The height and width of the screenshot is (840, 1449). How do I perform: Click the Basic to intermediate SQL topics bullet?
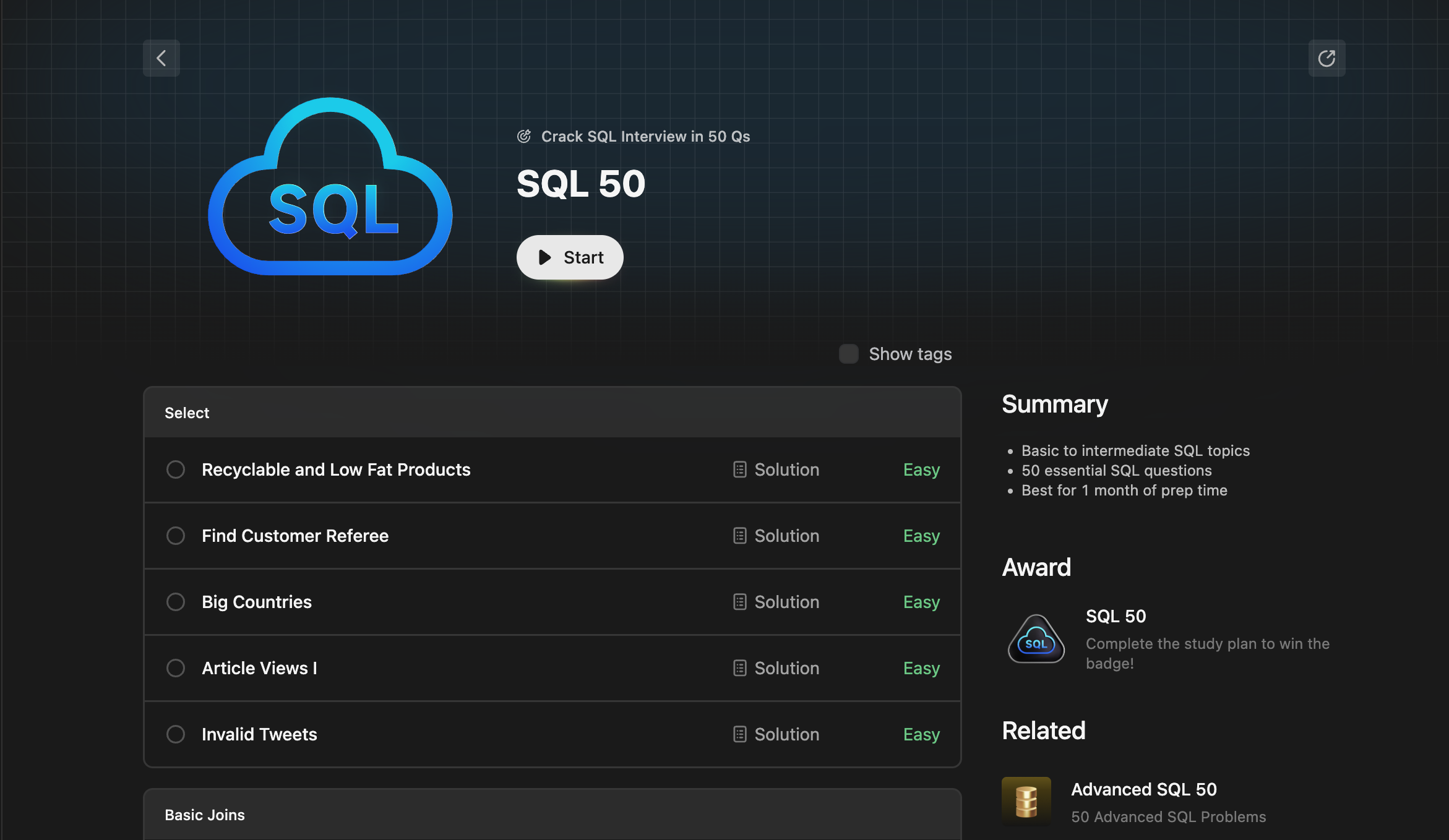coord(1135,450)
